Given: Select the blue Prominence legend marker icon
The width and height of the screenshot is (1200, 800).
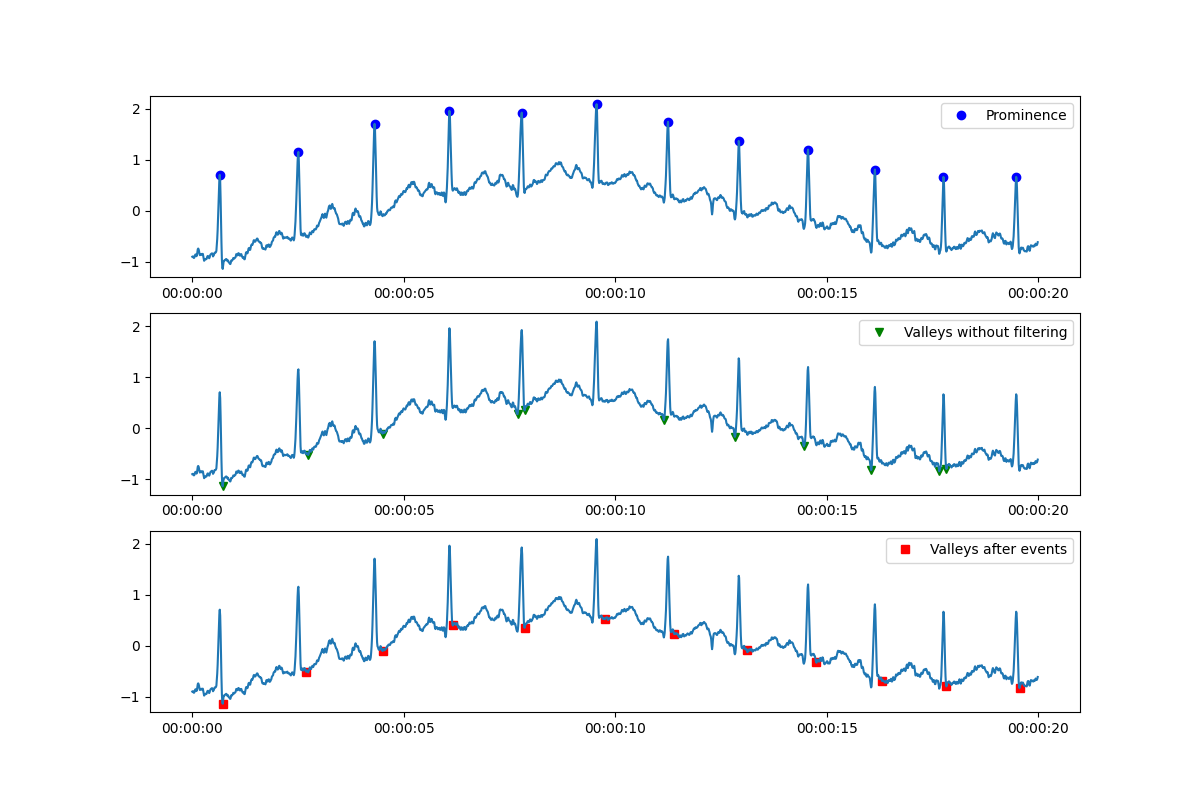Looking at the screenshot, I should click(x=963, y=116).
